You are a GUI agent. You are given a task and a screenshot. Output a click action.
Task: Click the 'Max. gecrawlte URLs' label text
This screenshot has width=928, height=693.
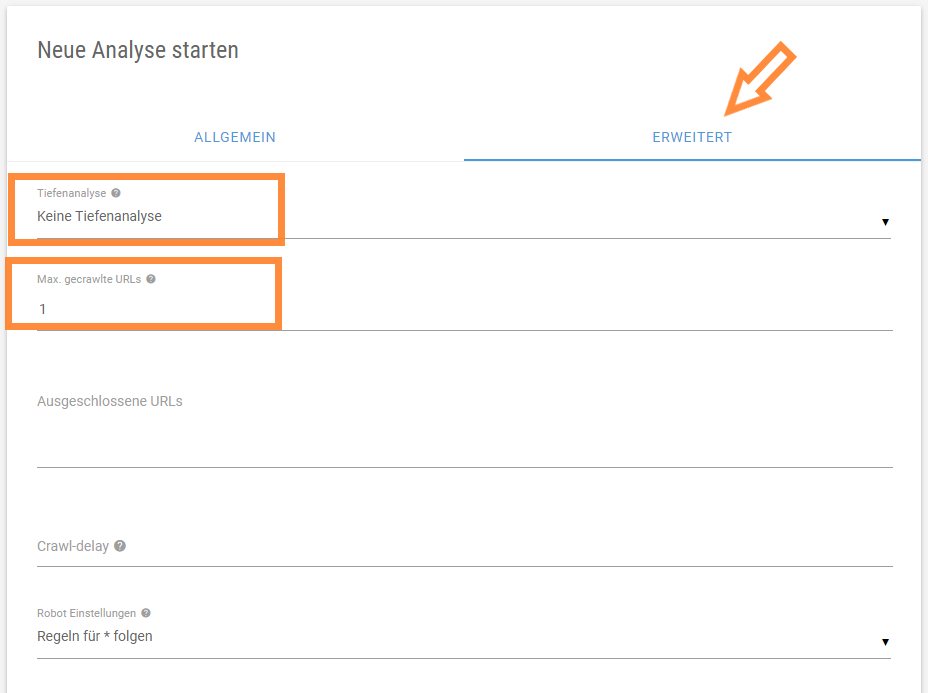89,279
